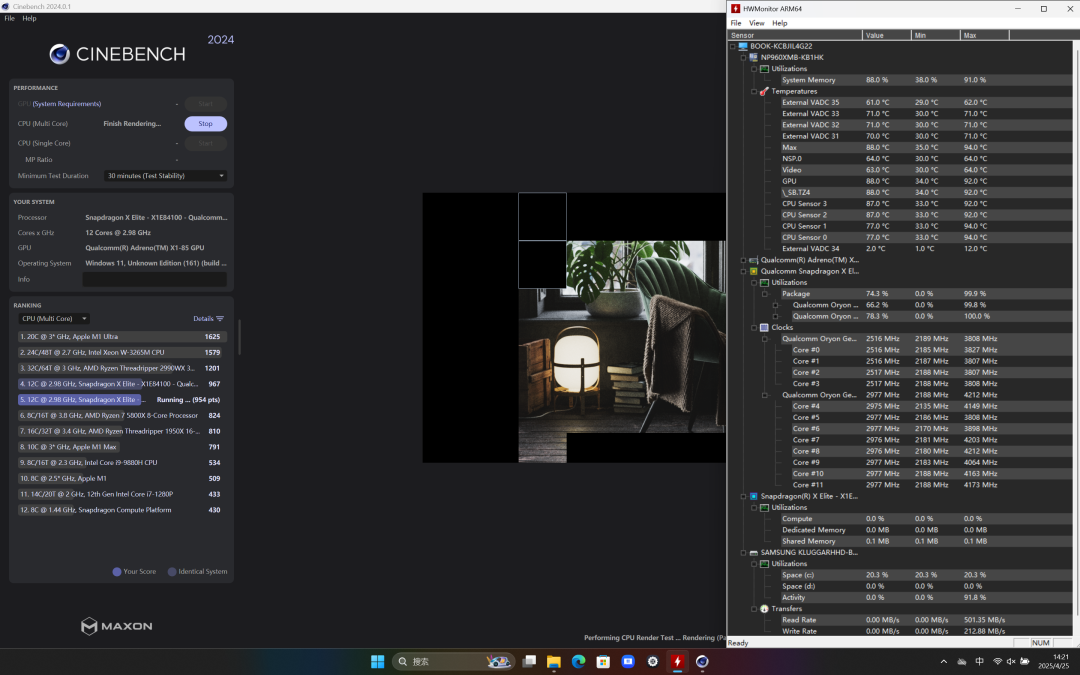Click the chip icon beside Qualcomm Snapdragon X El...
This screenshot has width=1080, height=675.
(x=754, y=271)
